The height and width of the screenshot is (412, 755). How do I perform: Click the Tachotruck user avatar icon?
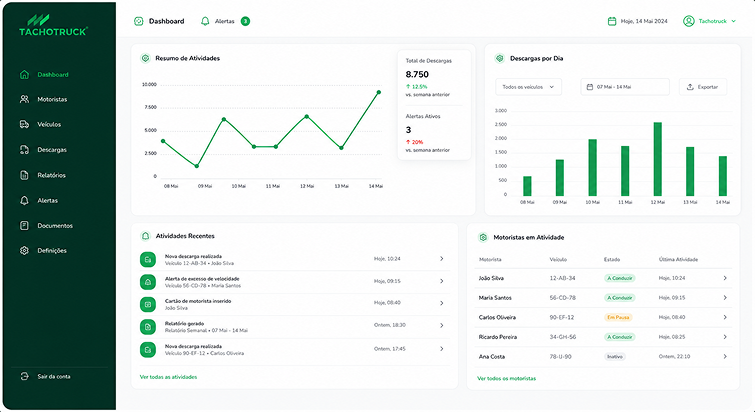click(x=689, y=21)
